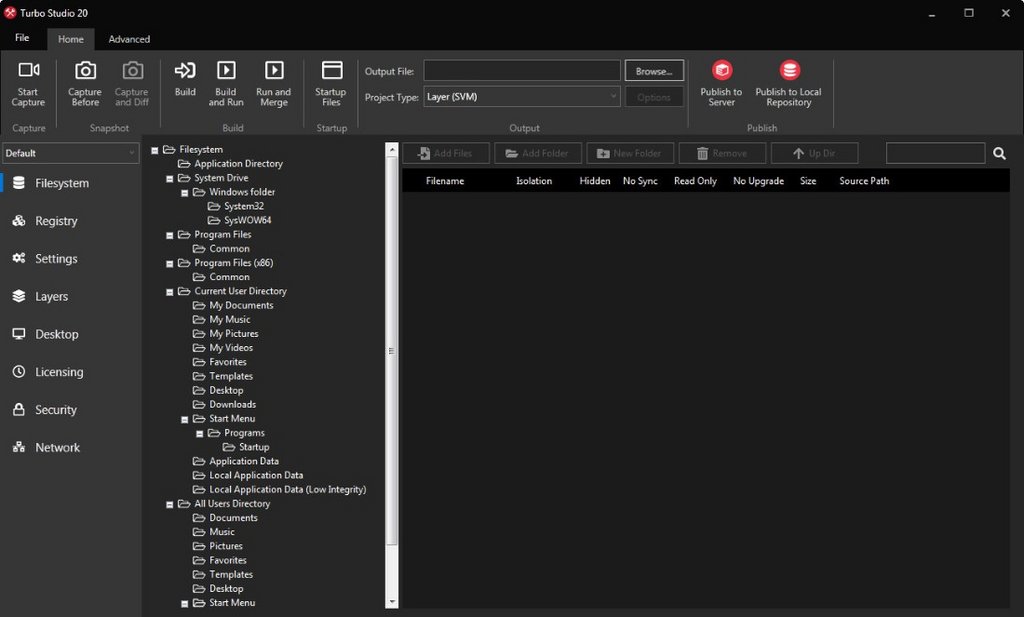This screenshot has height=617, width=1024.
Task: Collapse the Programs node under Start Menu
Action: [x=200, y=434]
